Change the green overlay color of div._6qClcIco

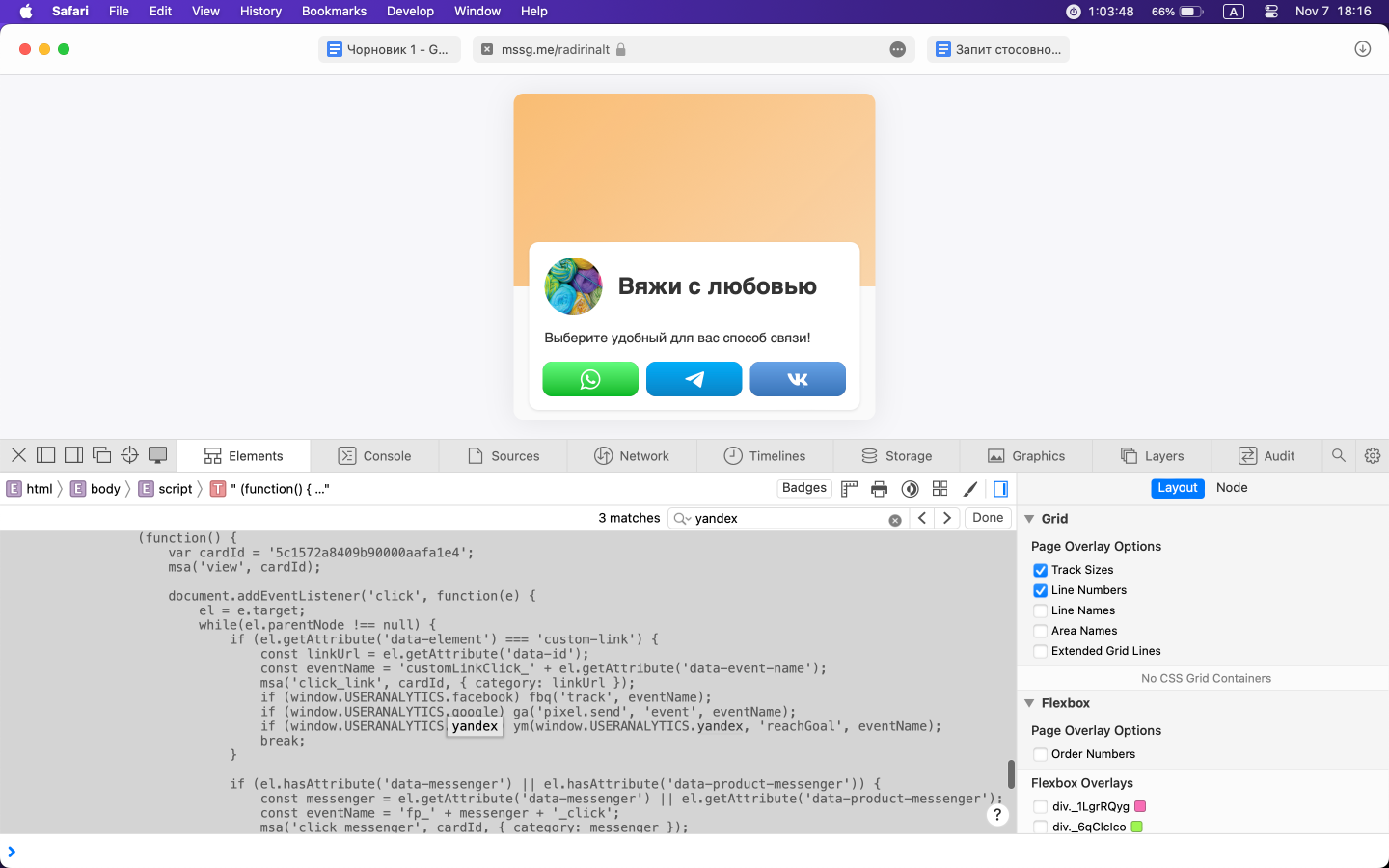[1137, 827]
